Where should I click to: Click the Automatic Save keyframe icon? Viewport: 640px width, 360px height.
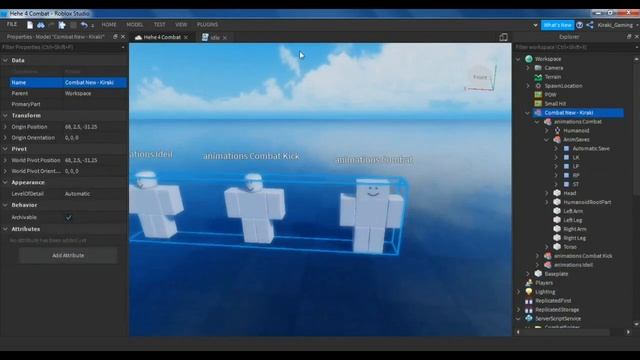(567, 149)
